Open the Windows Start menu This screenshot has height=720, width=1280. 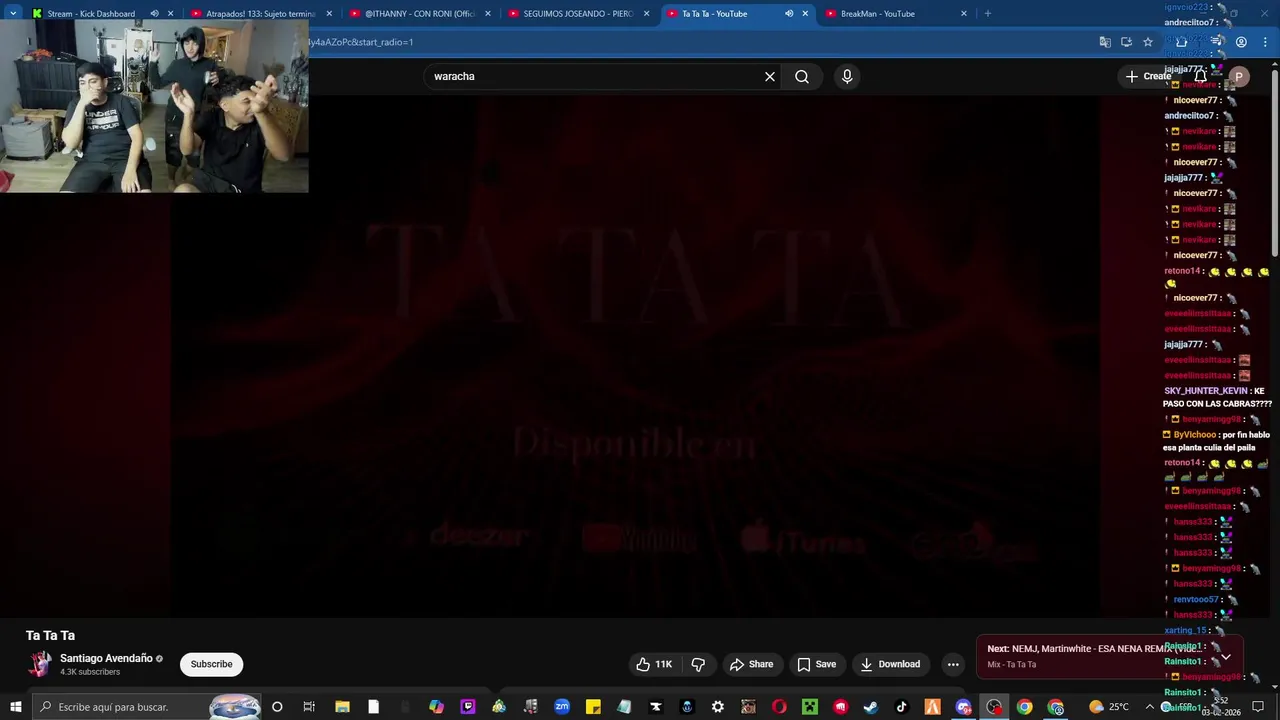(x=15, y=707)
